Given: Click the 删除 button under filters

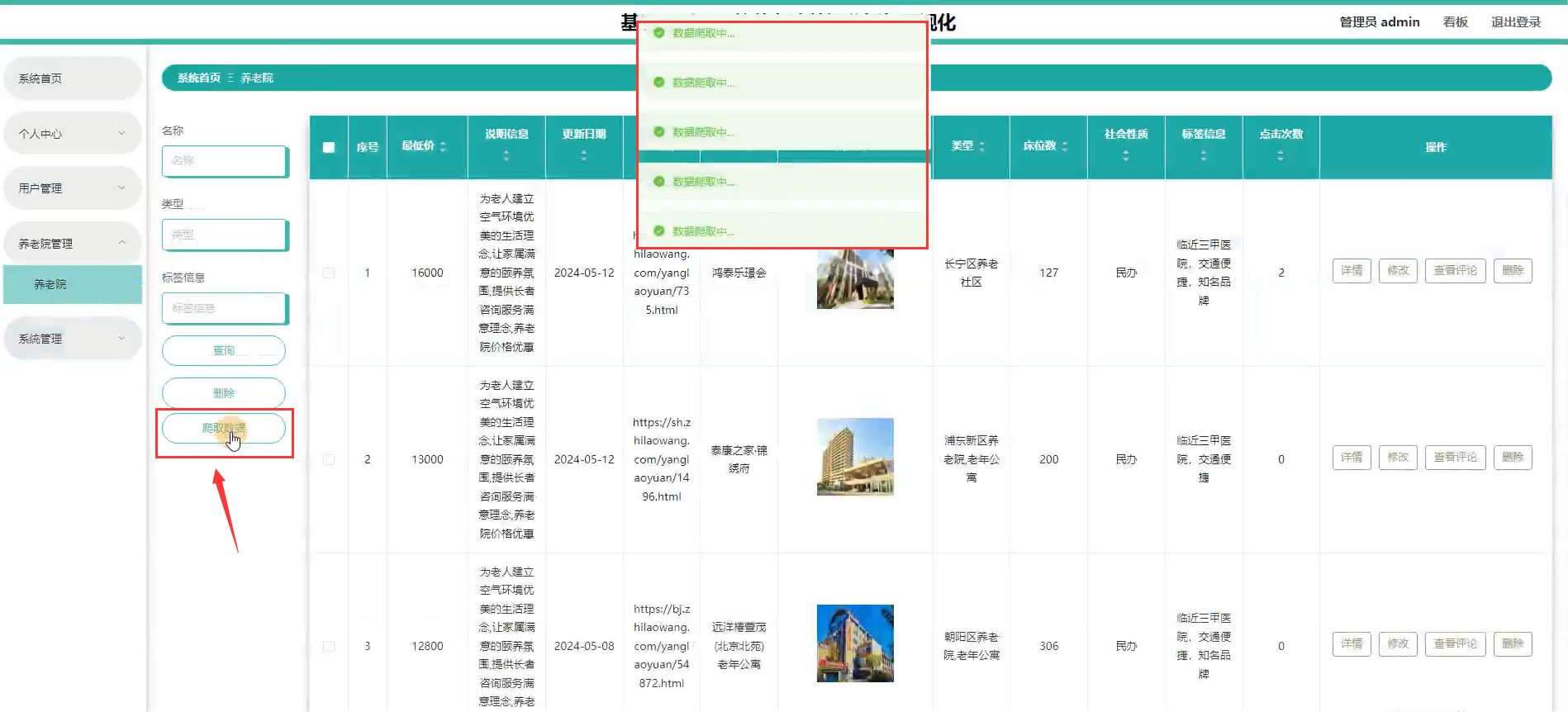Looking at the screenshot, I should [224, 393].
